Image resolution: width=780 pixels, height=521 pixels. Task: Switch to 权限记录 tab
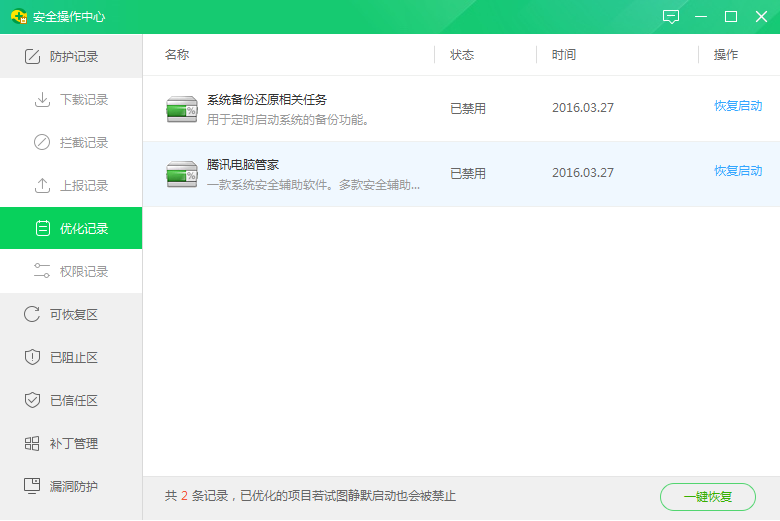pos(71,271)
